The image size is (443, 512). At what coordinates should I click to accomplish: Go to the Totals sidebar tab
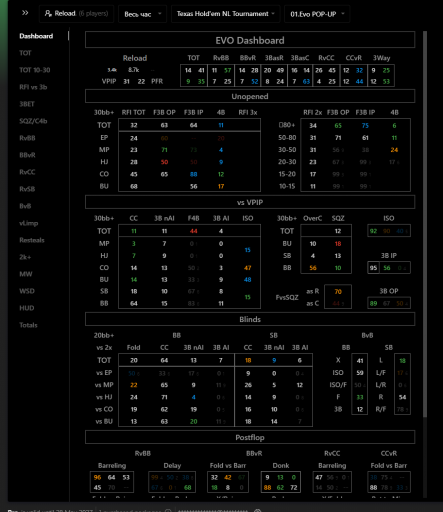point(28,325)
